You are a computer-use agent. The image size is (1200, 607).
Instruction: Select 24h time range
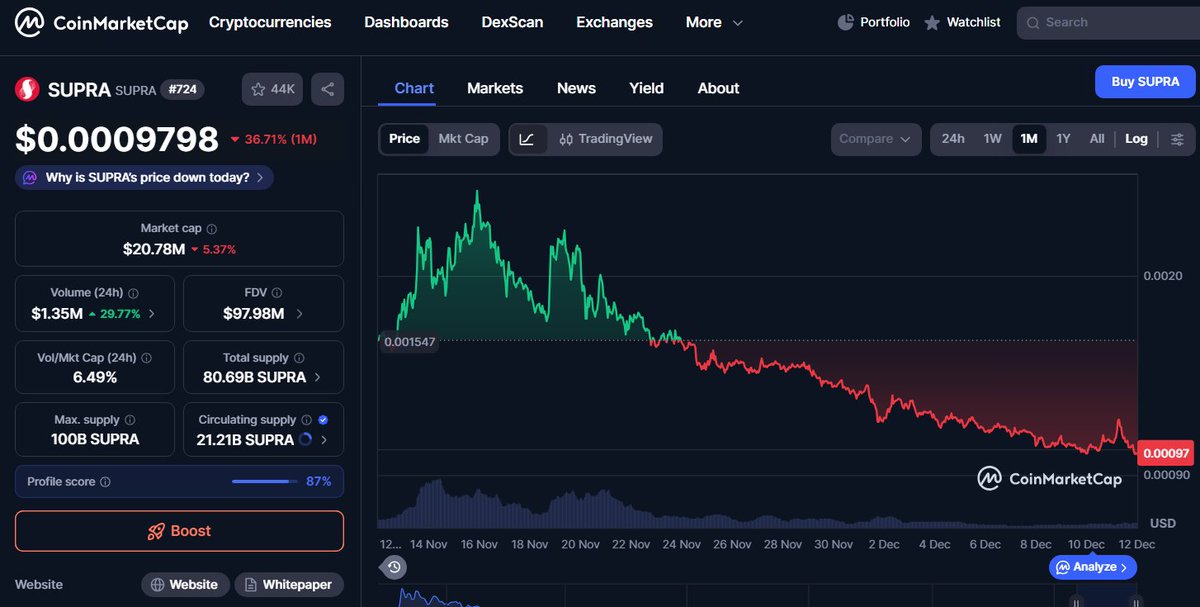point(953,139)
